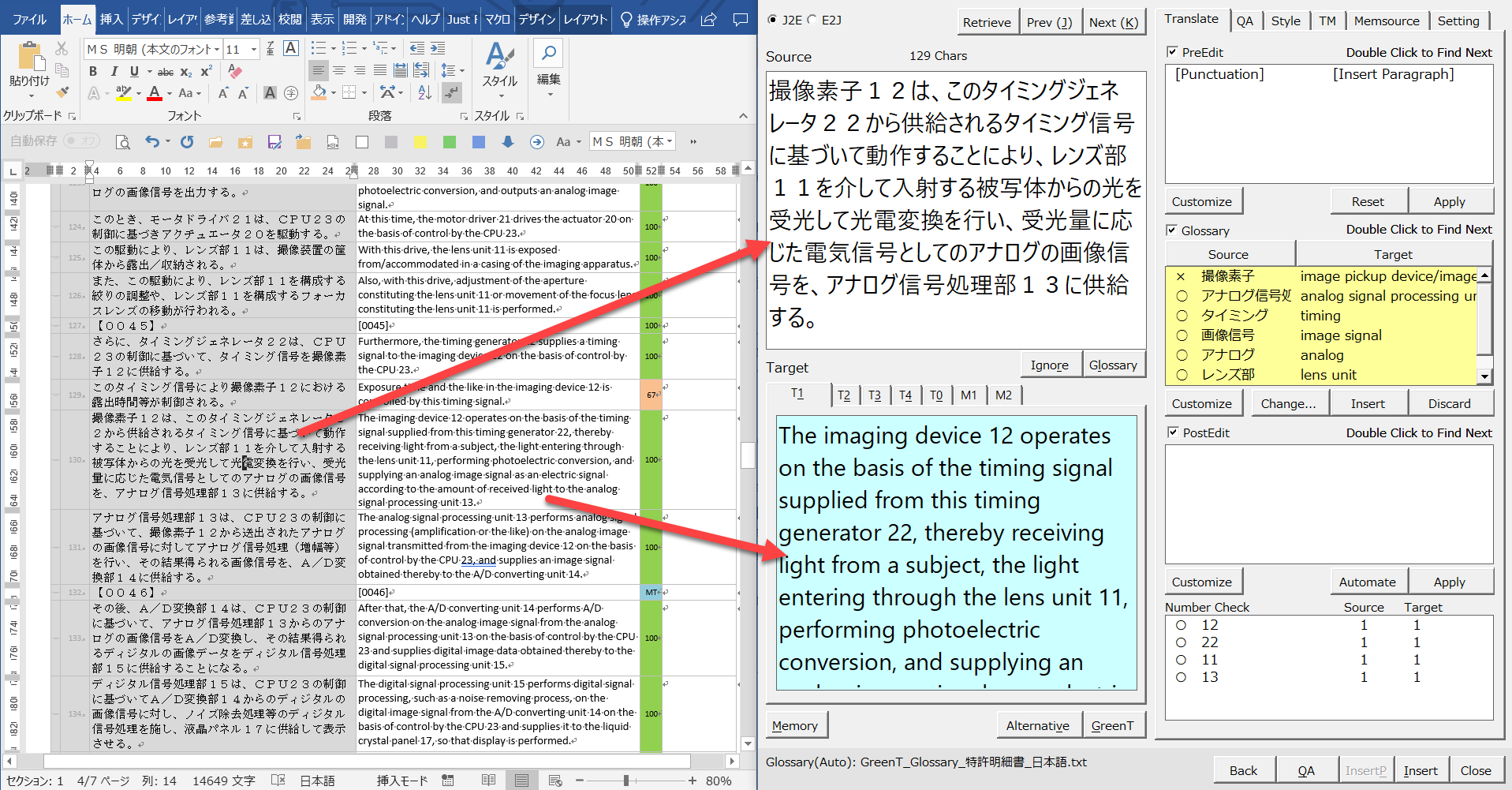This screenshot has height=790, width=1512.
Task: Select the レンズ部 glossary entry radio
Action: pos(1182,375)
